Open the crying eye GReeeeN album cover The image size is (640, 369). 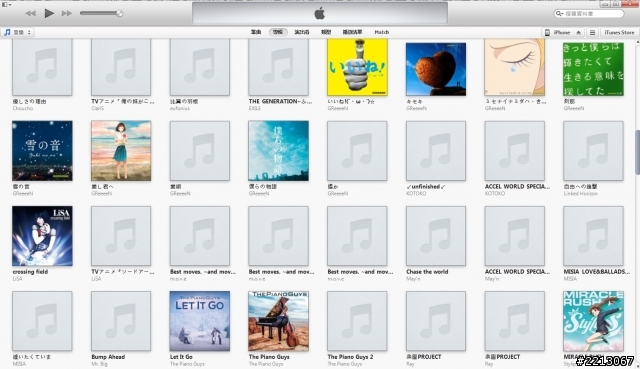click(x=515, y=67)
